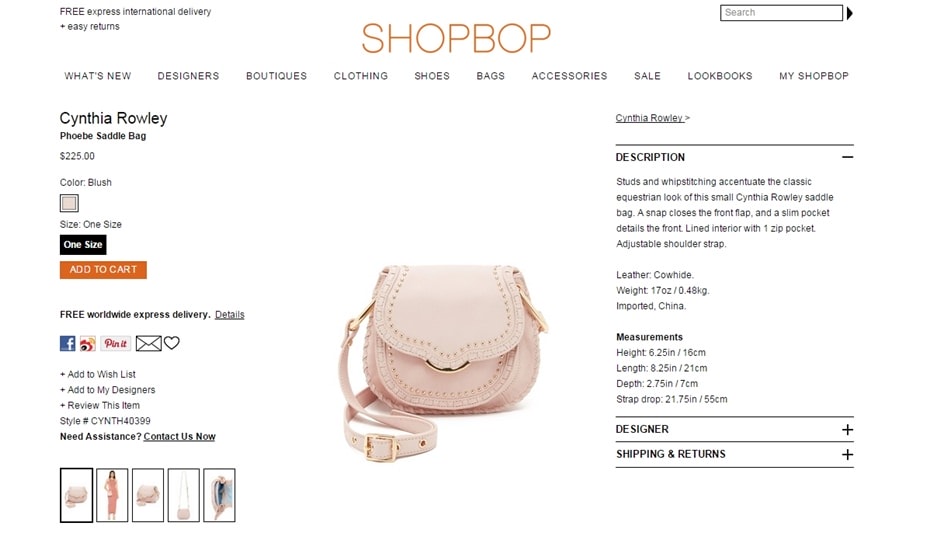The image size is (940, 550).
Task: Click the heart favorite icon
Action: 171,343
